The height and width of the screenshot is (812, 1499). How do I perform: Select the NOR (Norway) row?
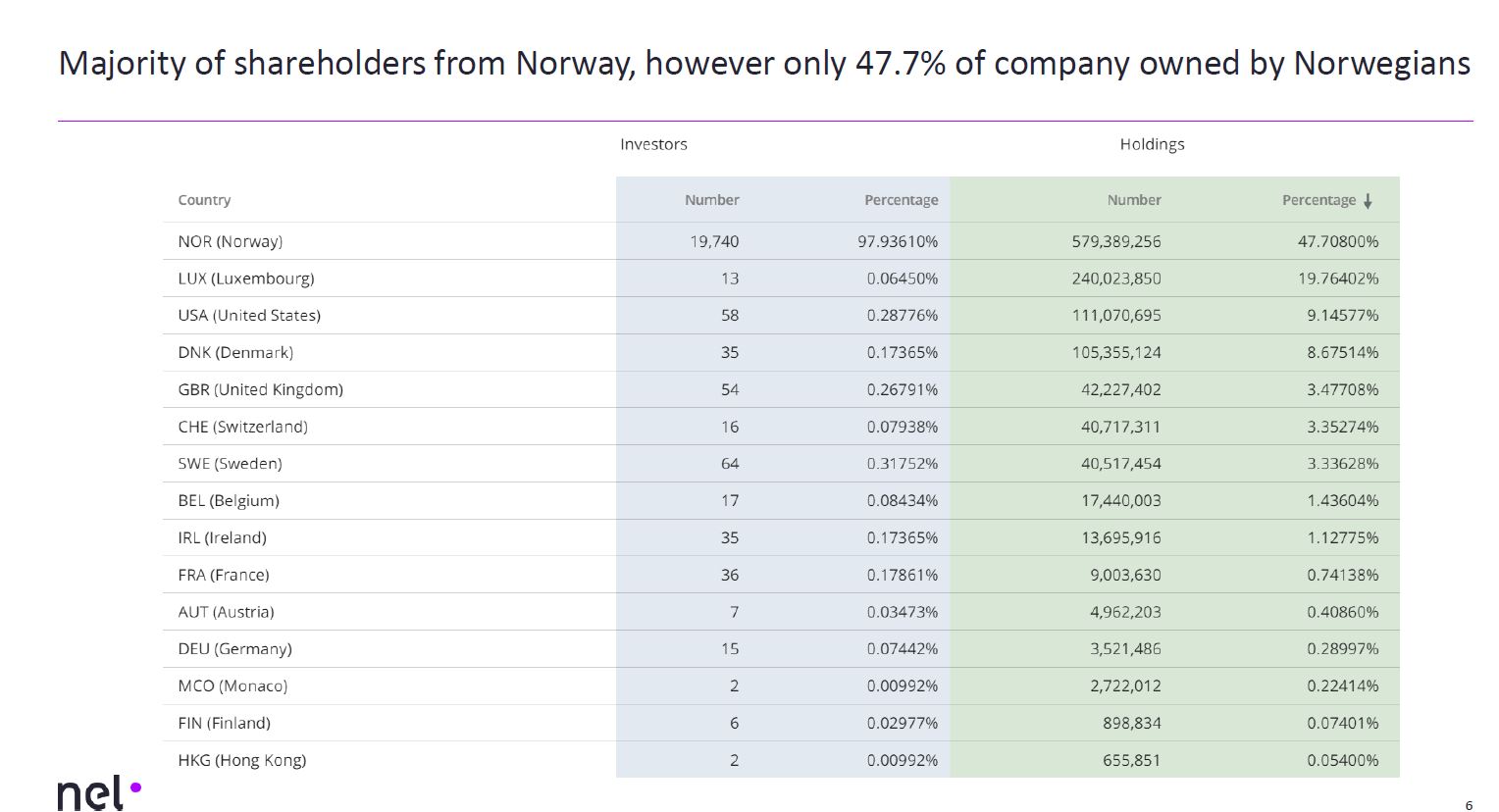point(231,241)
